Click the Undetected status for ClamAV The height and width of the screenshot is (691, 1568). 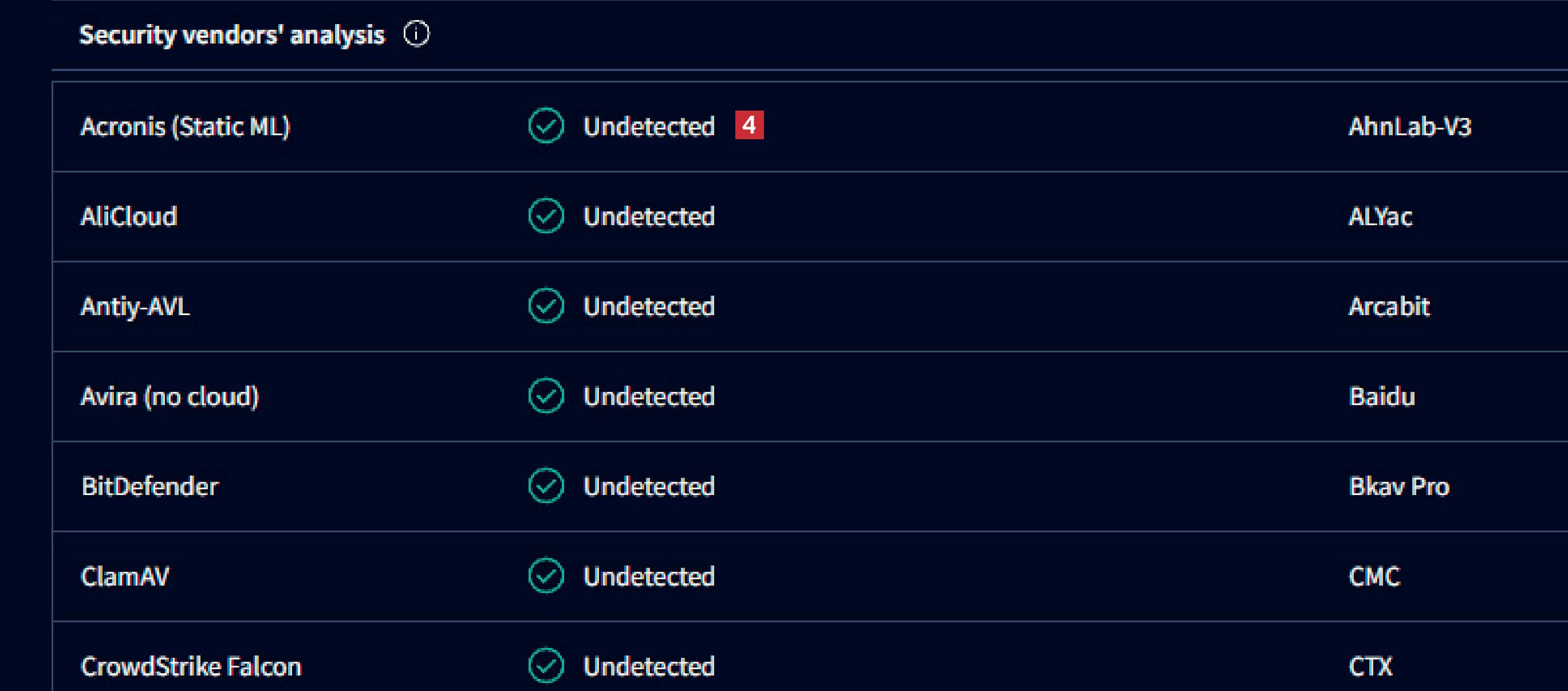coord(649,576)
